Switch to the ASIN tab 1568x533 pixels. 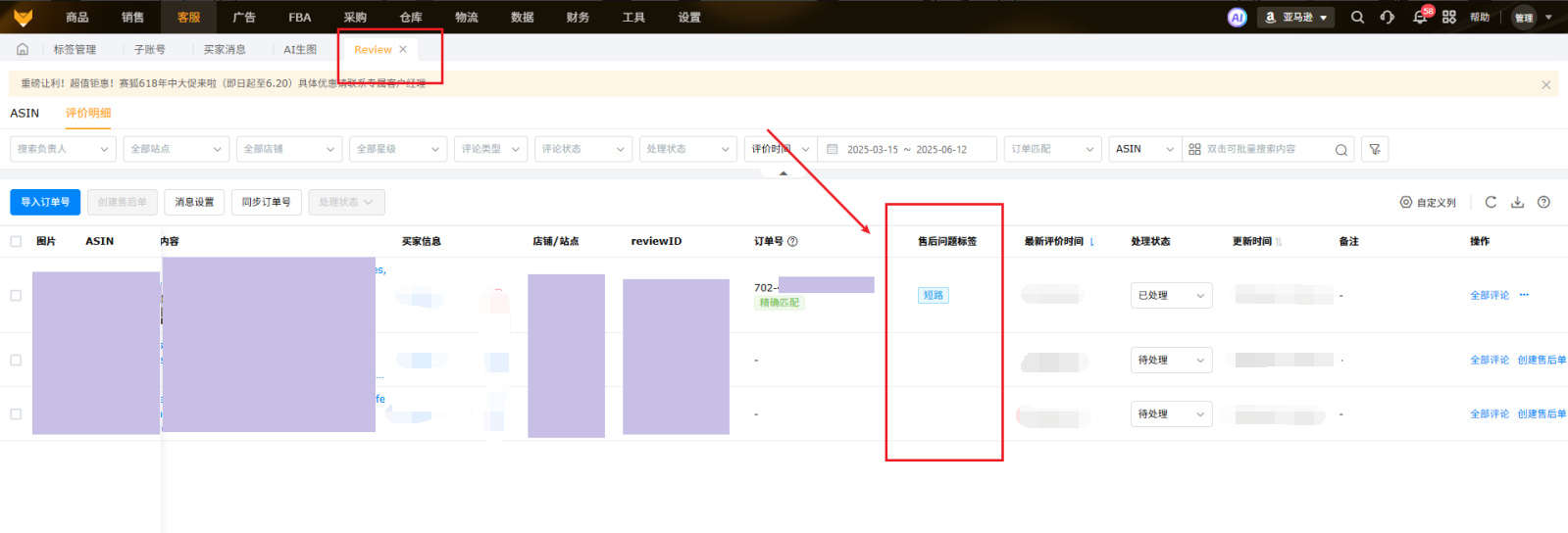(25, 113)
